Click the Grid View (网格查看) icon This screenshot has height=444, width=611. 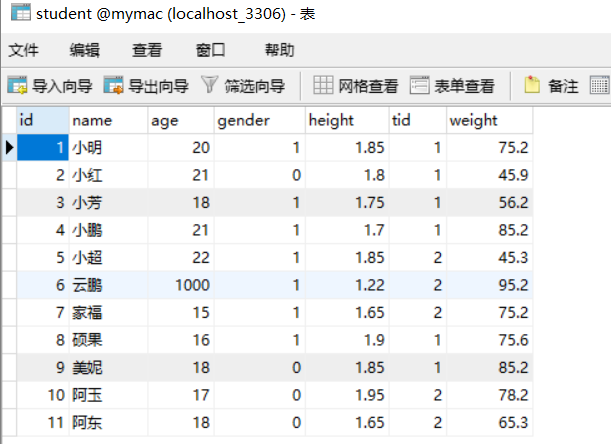323,85
